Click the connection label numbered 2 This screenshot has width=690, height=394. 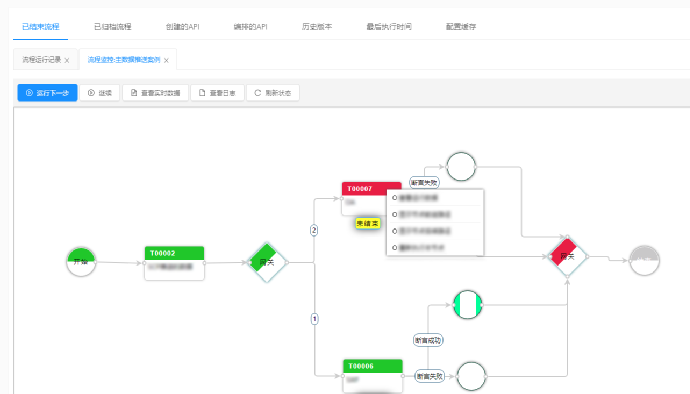pyautogui.click(x=314, y=230)
